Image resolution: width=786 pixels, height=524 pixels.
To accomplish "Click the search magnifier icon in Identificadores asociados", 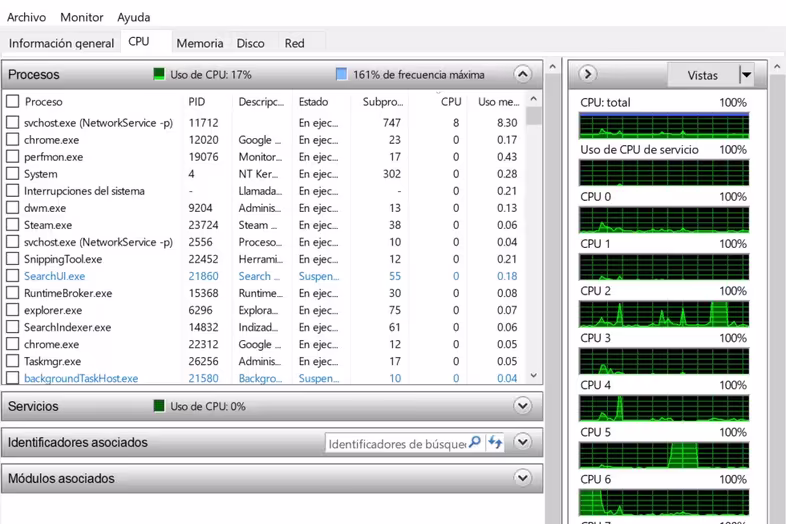I will coord(475,442).
